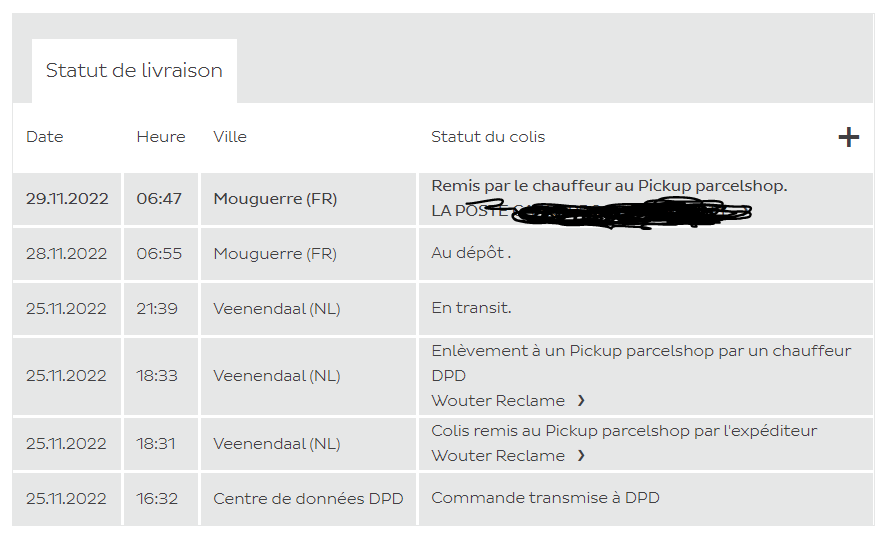Screen dimensions: 885x546
Task: Click chevron beside Wouter Reclame at 18:33
Action: pos(581,401)
